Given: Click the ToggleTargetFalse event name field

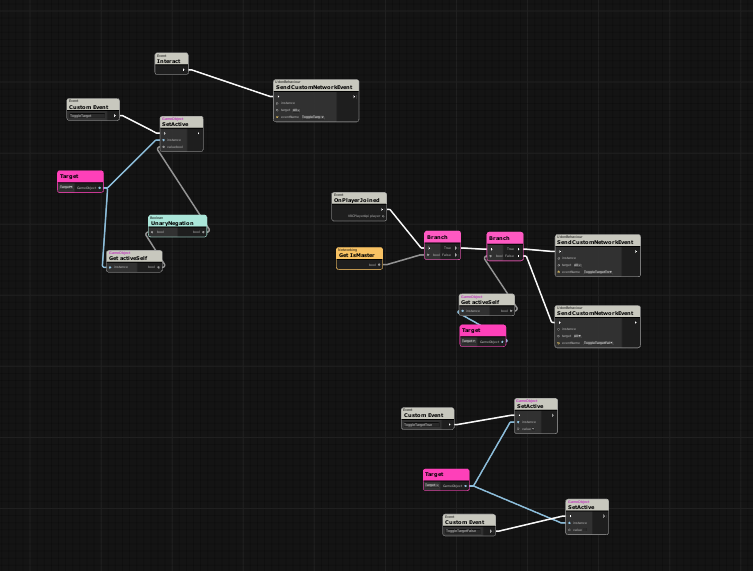Looking at the screenshot, I should tap(465, 531).
